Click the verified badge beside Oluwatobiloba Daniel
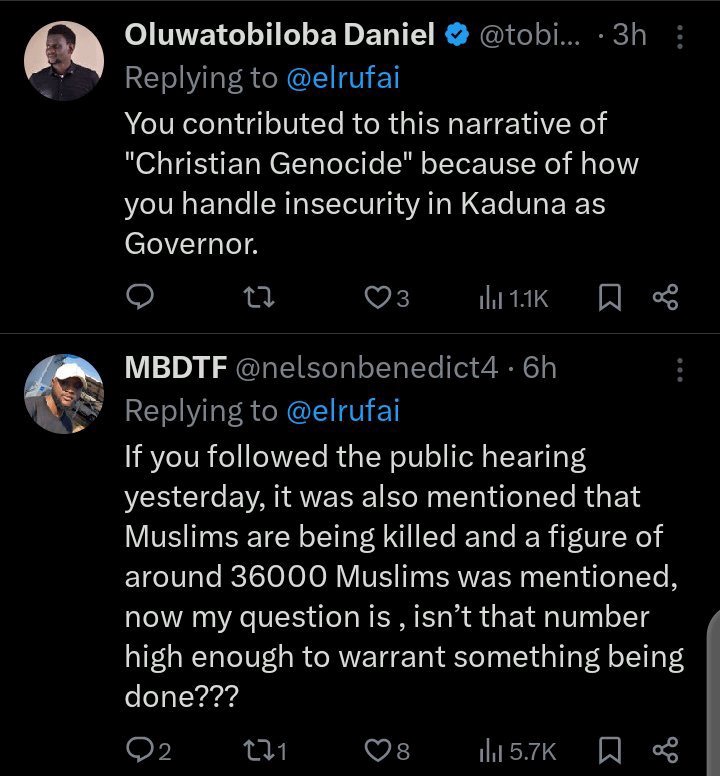This screenshot has width=720, height=776. point(458,36)
